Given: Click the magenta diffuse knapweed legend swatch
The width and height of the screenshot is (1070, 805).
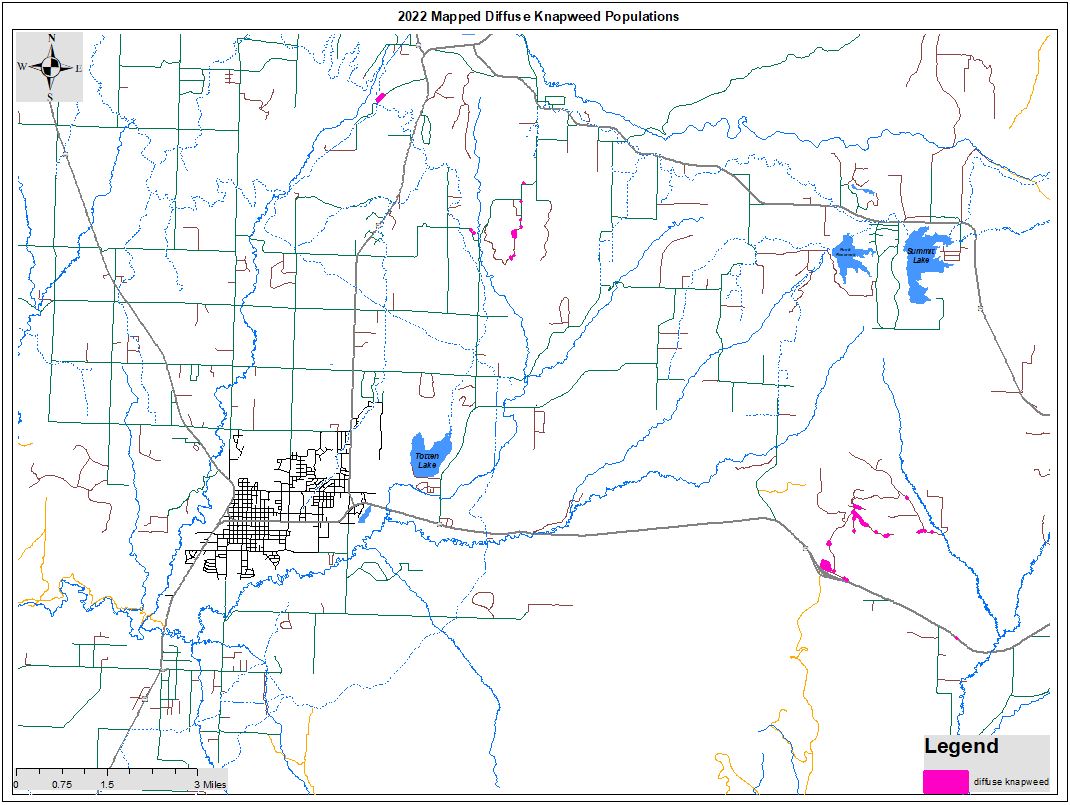Looking at the screenshot, I should [x=945, y=781].
